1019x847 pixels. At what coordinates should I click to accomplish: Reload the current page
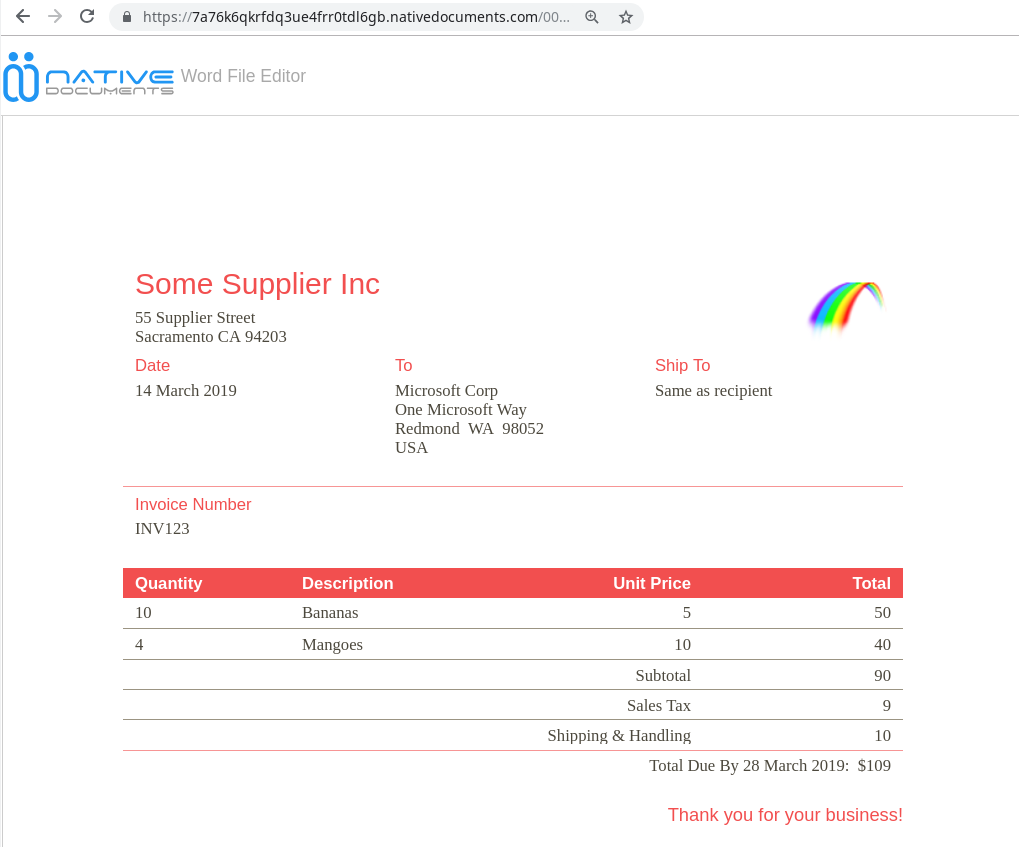tap(87, 16)
